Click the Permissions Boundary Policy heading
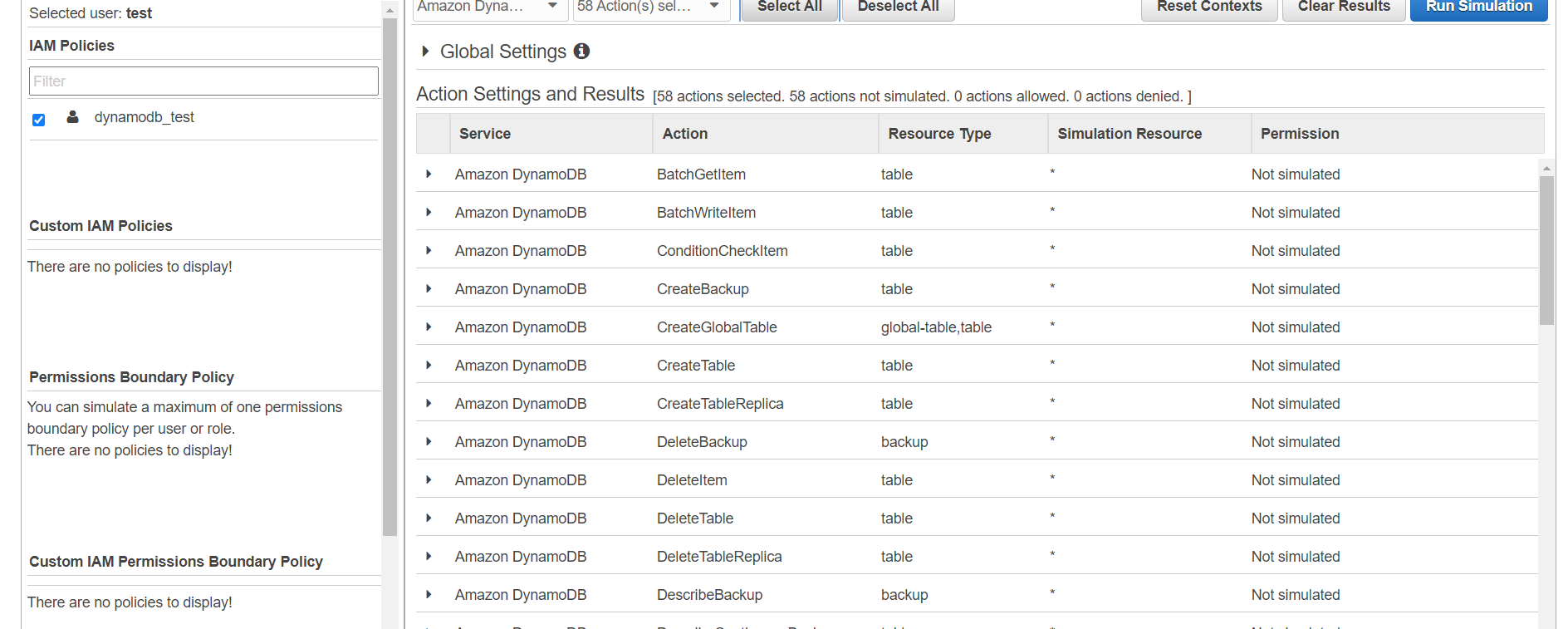 [131, 377]
